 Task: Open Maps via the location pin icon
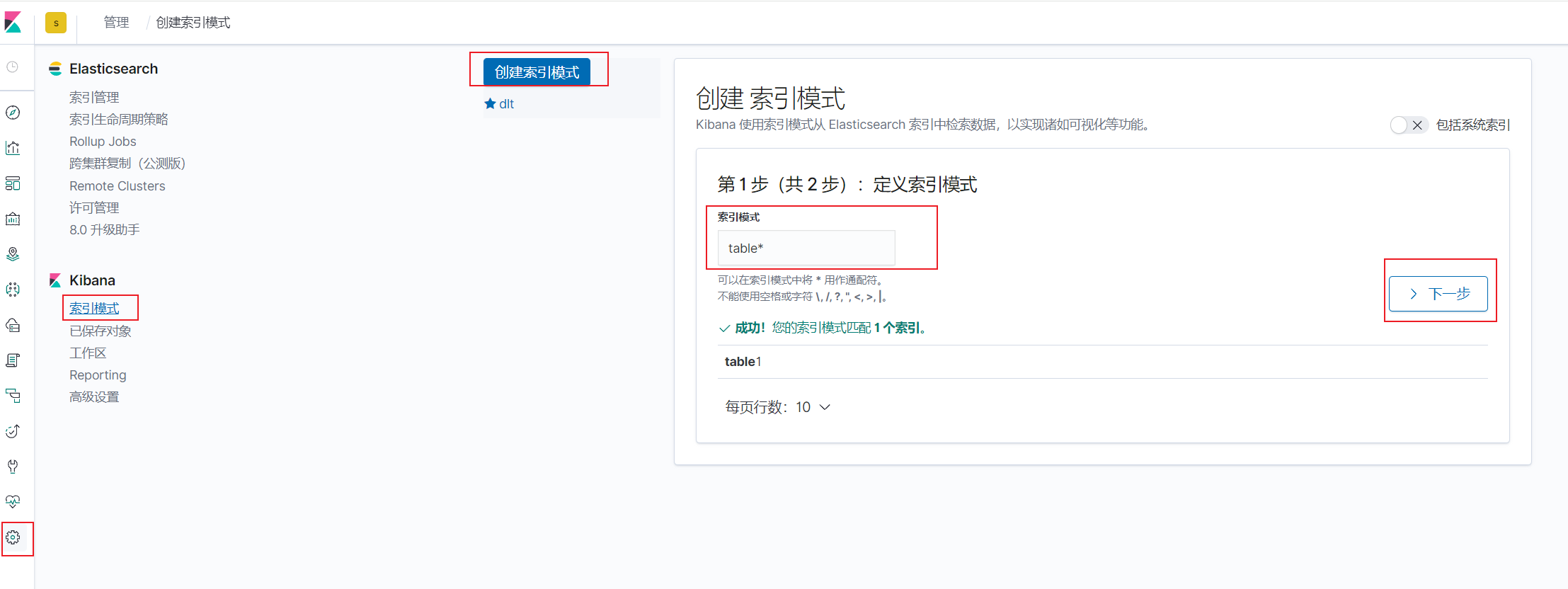13,254
